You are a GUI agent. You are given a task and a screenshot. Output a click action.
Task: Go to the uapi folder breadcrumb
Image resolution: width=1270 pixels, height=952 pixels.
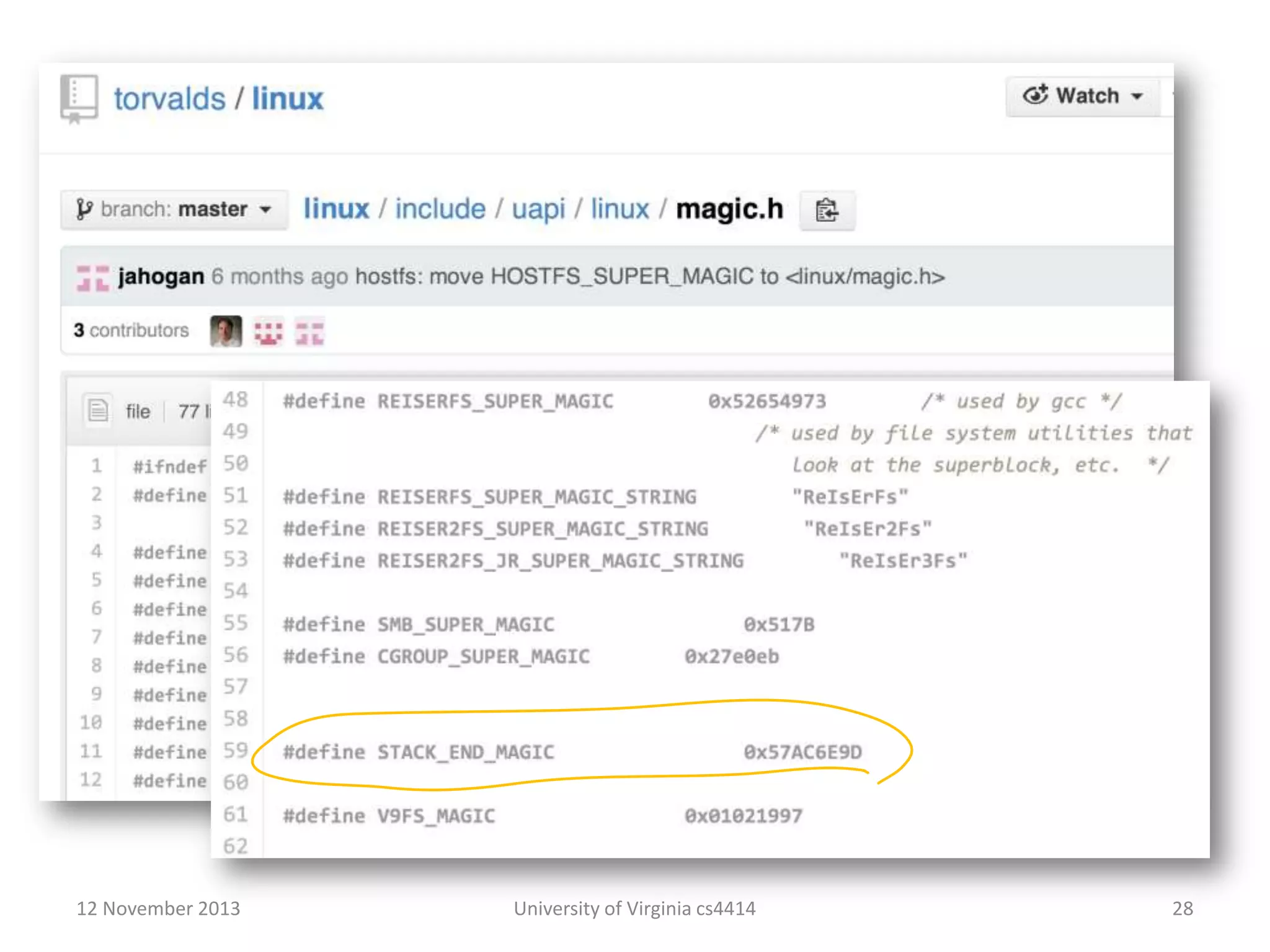pos(538,209)
